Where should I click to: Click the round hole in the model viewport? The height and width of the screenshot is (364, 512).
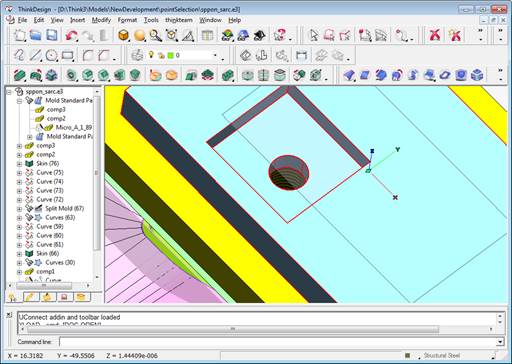[289, 172]
